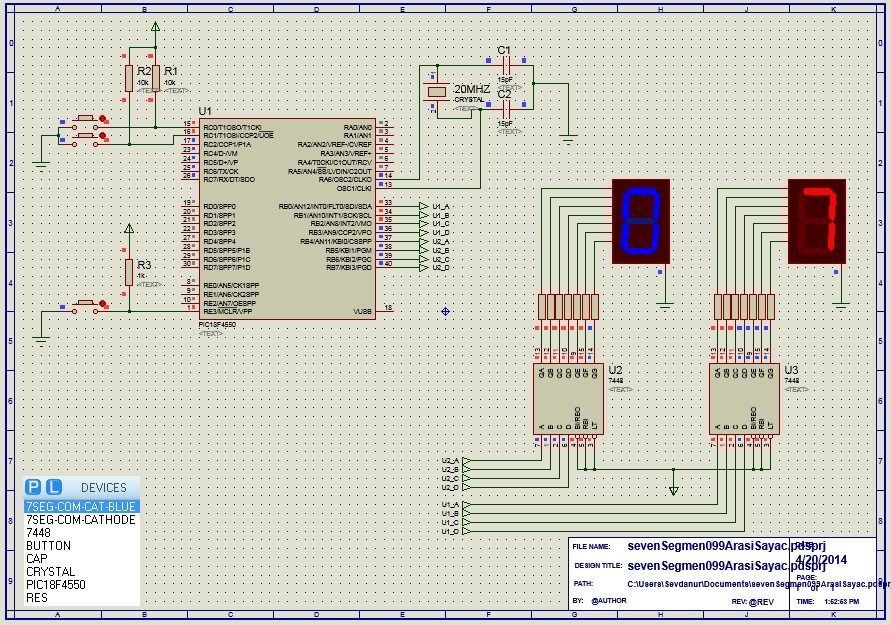The image size is (891, 625).
Task: Click the push button wired to pin 15
Action: click(x=85, y=121)
